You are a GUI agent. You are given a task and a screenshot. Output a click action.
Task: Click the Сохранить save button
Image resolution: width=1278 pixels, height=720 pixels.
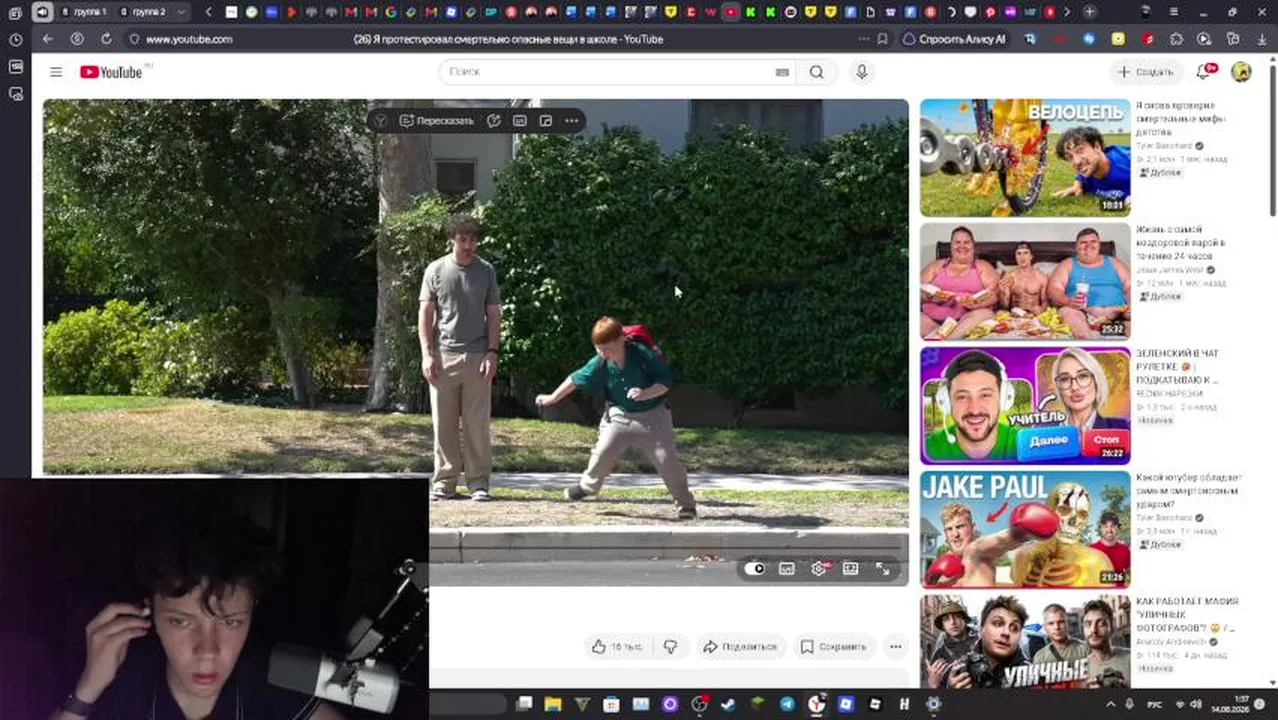pos(834,647)
